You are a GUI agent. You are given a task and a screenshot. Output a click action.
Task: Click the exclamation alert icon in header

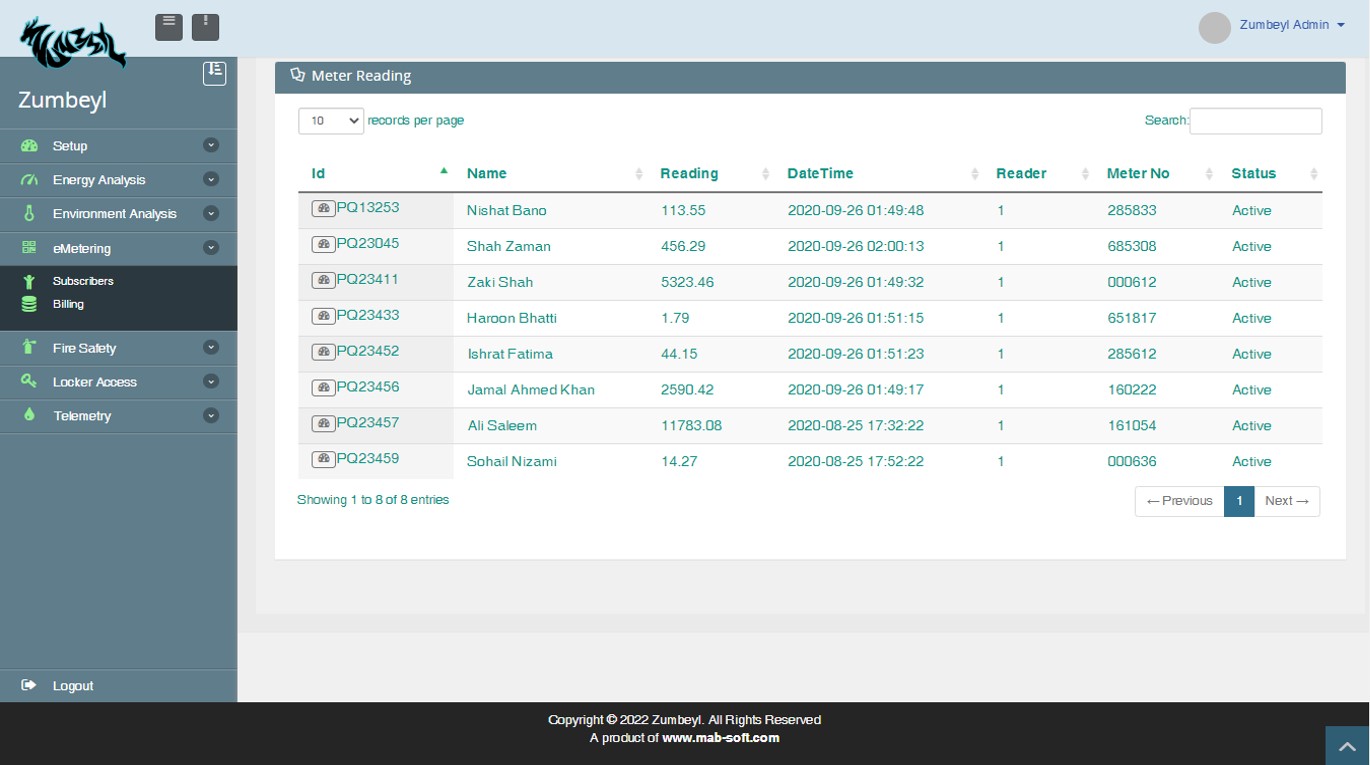[x=205, y=27]
